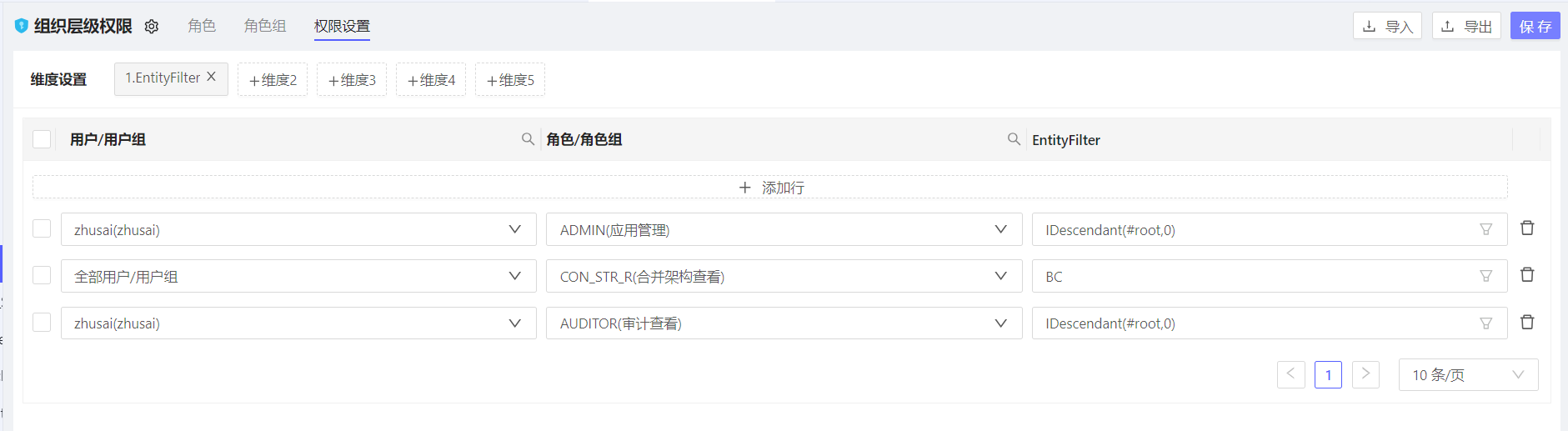Click 添加行 to add a row
Viewport: 1568px width, 431px height.
click(770, 188)
